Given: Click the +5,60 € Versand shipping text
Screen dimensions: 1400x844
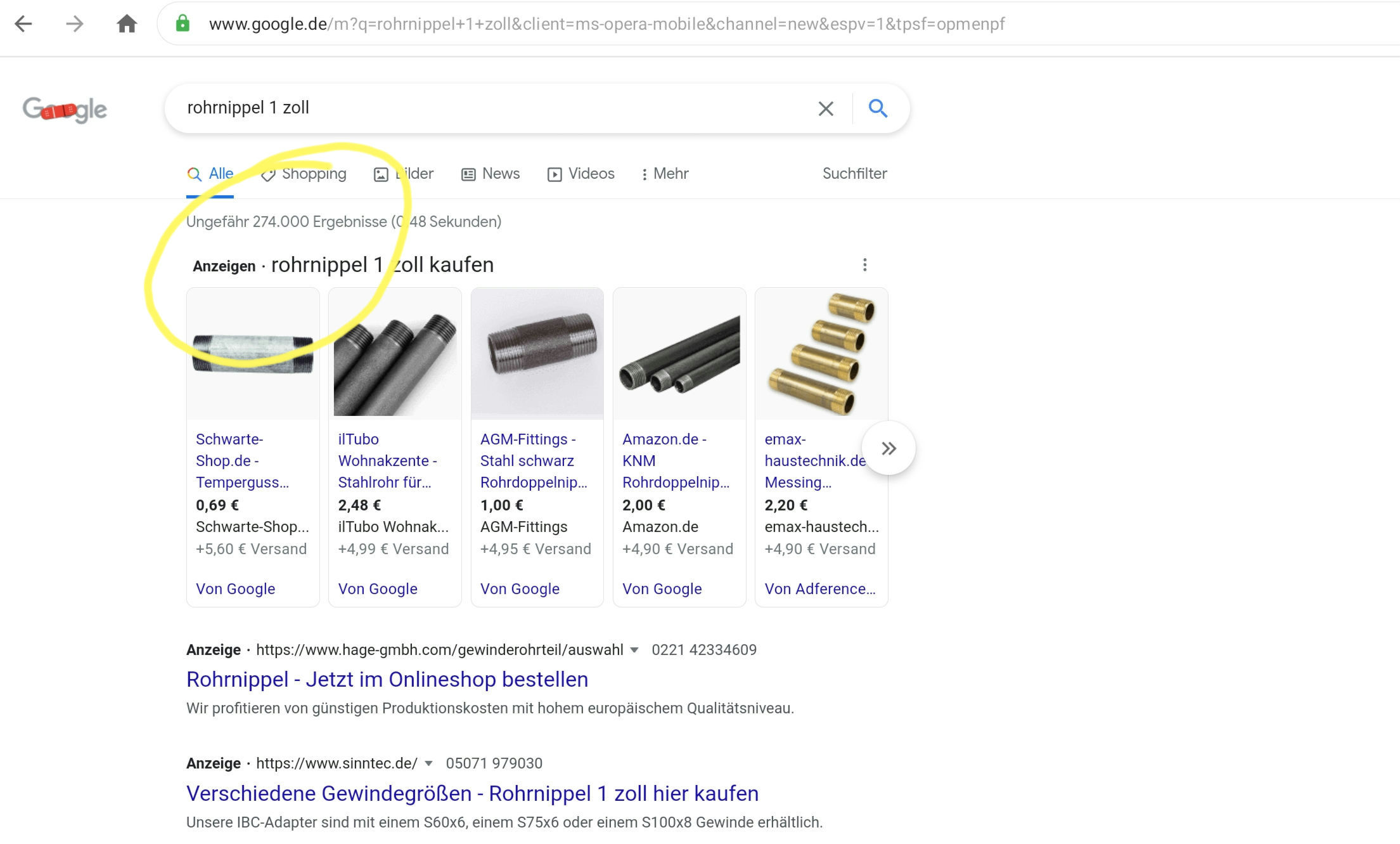Looking at the screenshot, I should pyautogui.click(x=251, y=549).
